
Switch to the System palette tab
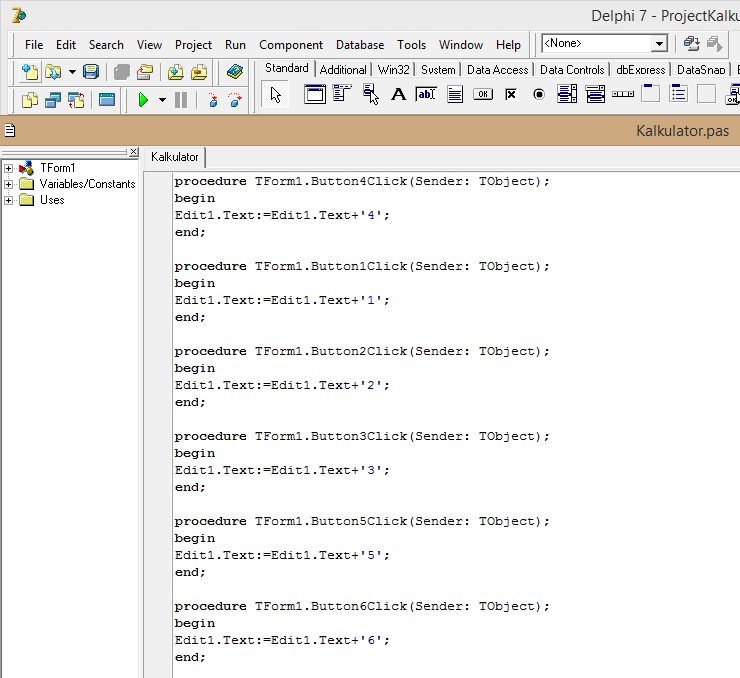point(438,70)
